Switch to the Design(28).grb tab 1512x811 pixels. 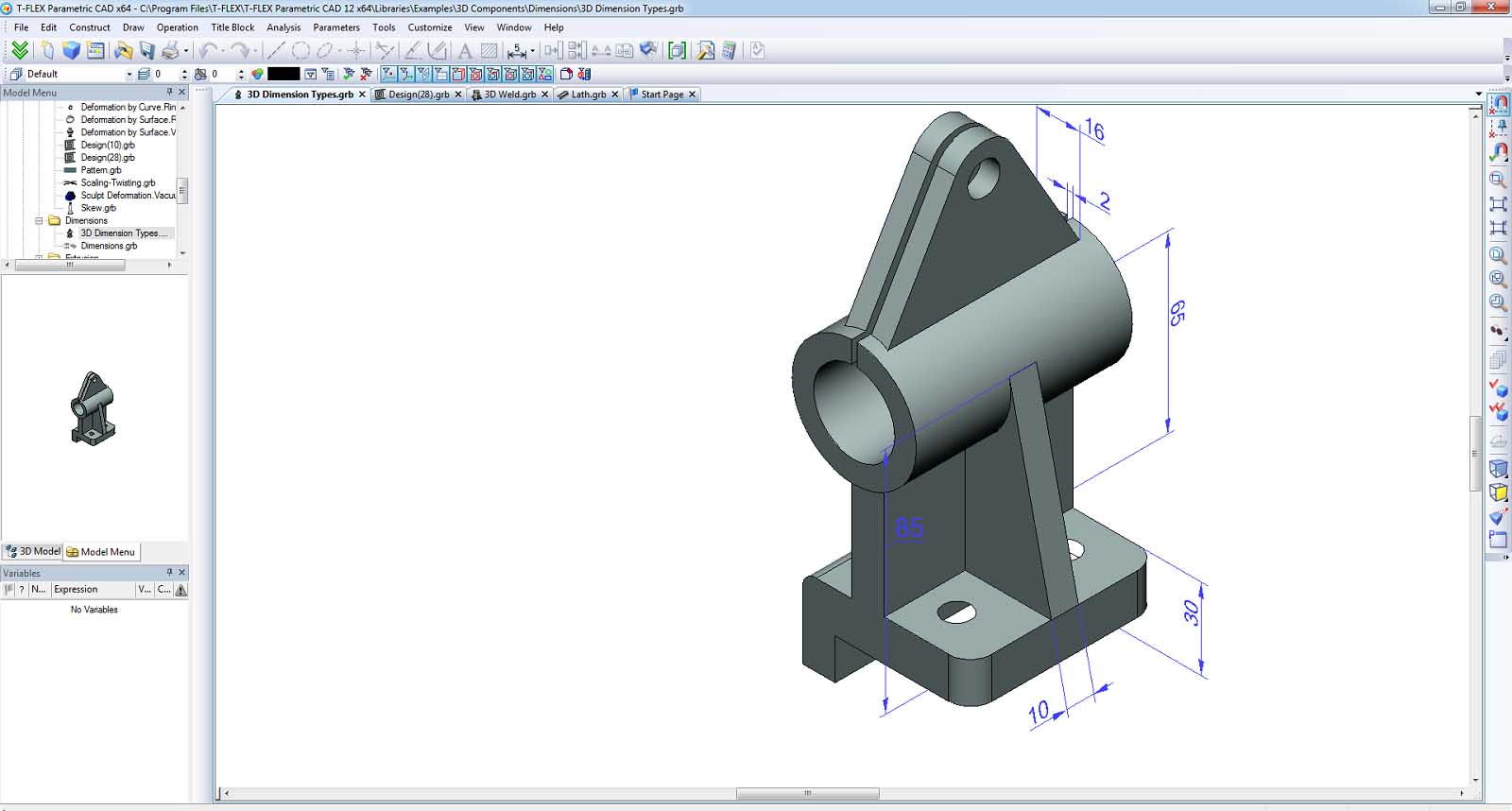[419, 95]
